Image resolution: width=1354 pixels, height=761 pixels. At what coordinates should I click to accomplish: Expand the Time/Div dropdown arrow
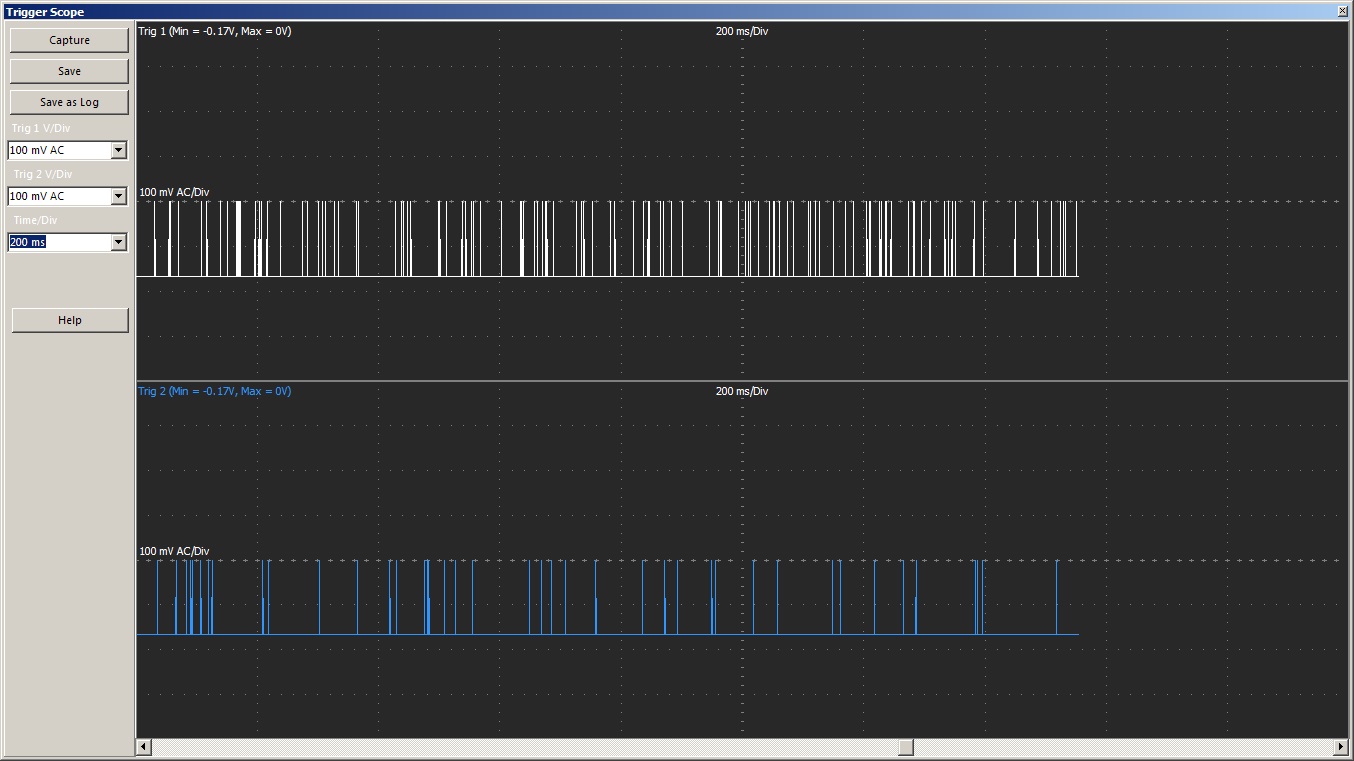tap(119, 242)
